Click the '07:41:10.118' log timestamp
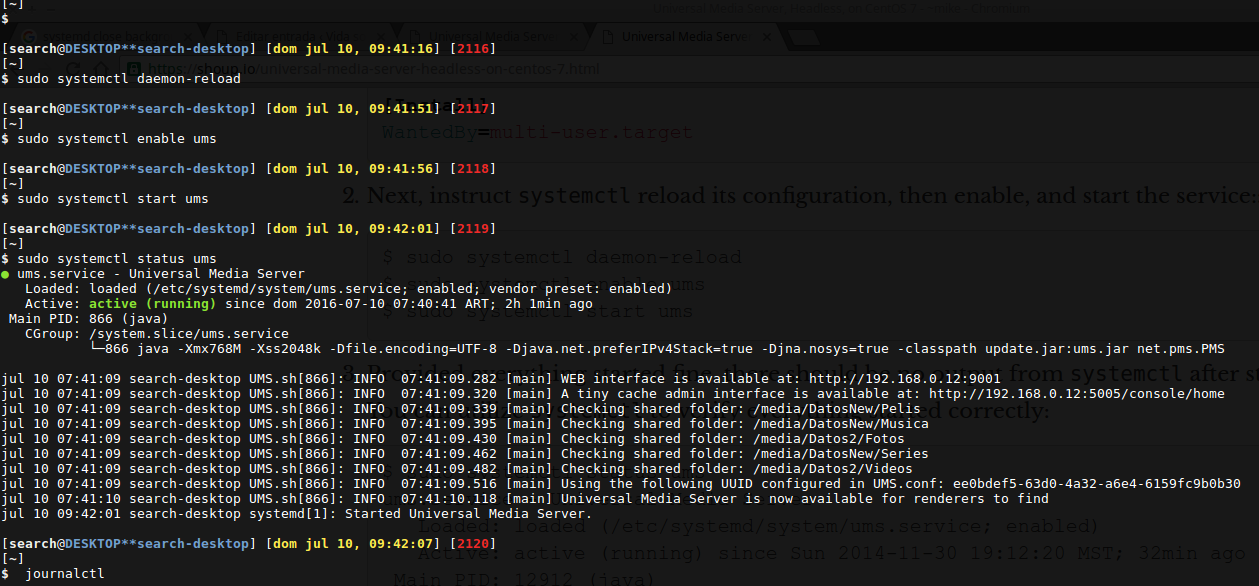 click(449, 498)
